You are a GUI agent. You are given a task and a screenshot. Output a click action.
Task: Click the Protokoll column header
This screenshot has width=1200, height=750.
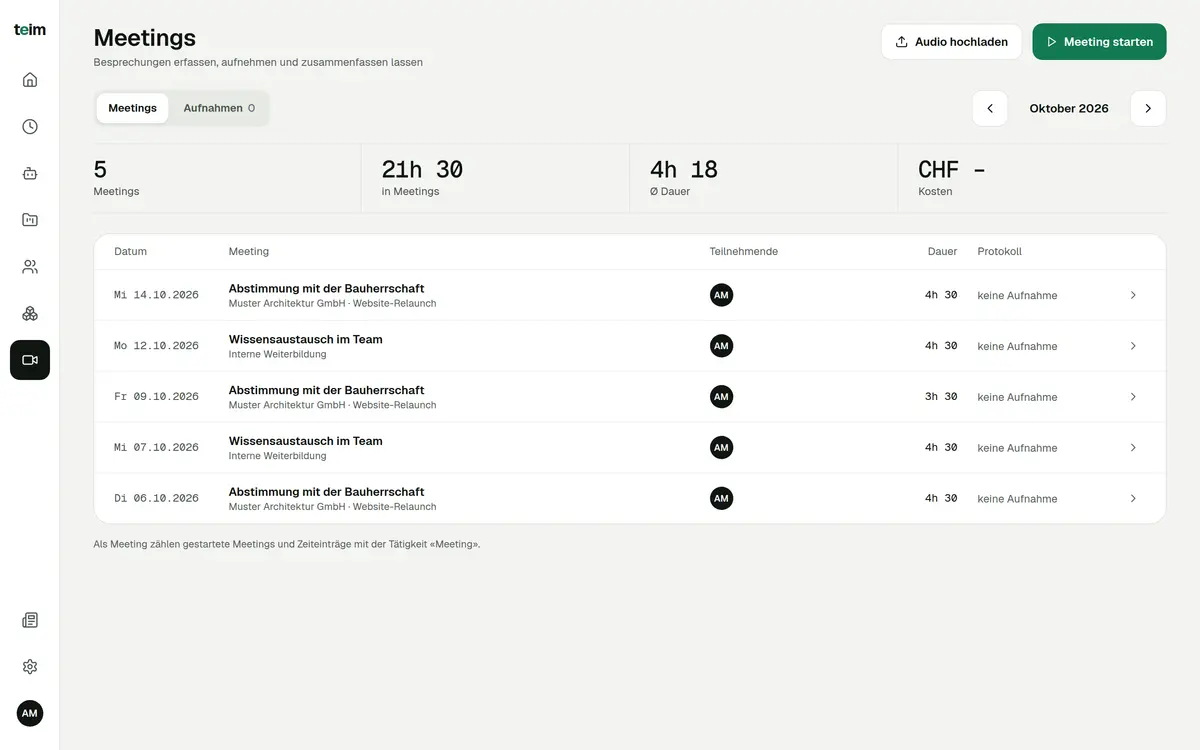[1000, 252]
